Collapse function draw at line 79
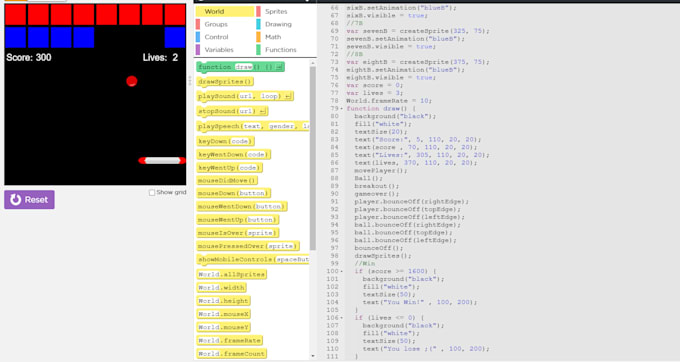This screenshot has height=362, width=680. tap(342, 109)
